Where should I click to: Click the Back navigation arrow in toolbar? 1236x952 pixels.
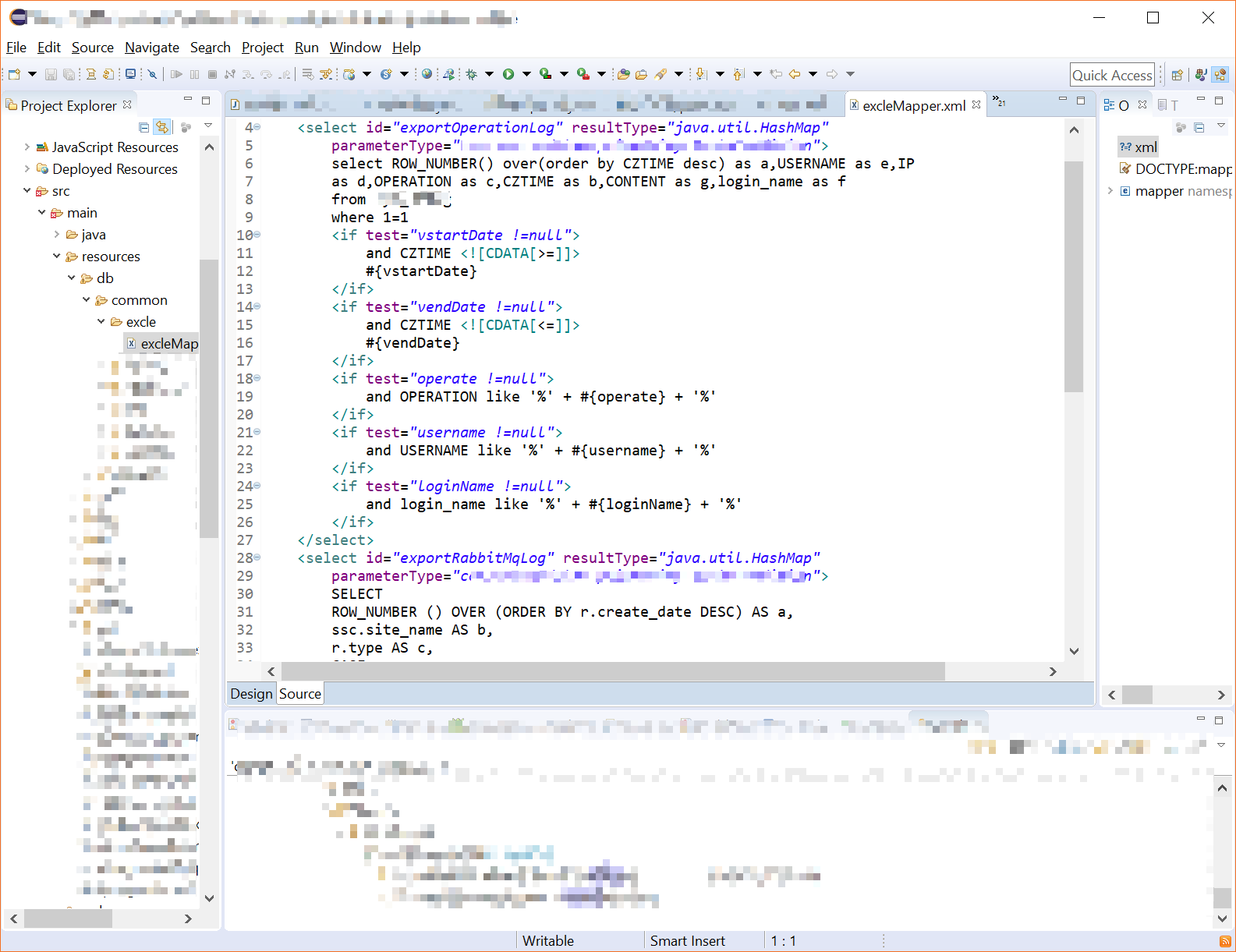pos(795,74)
